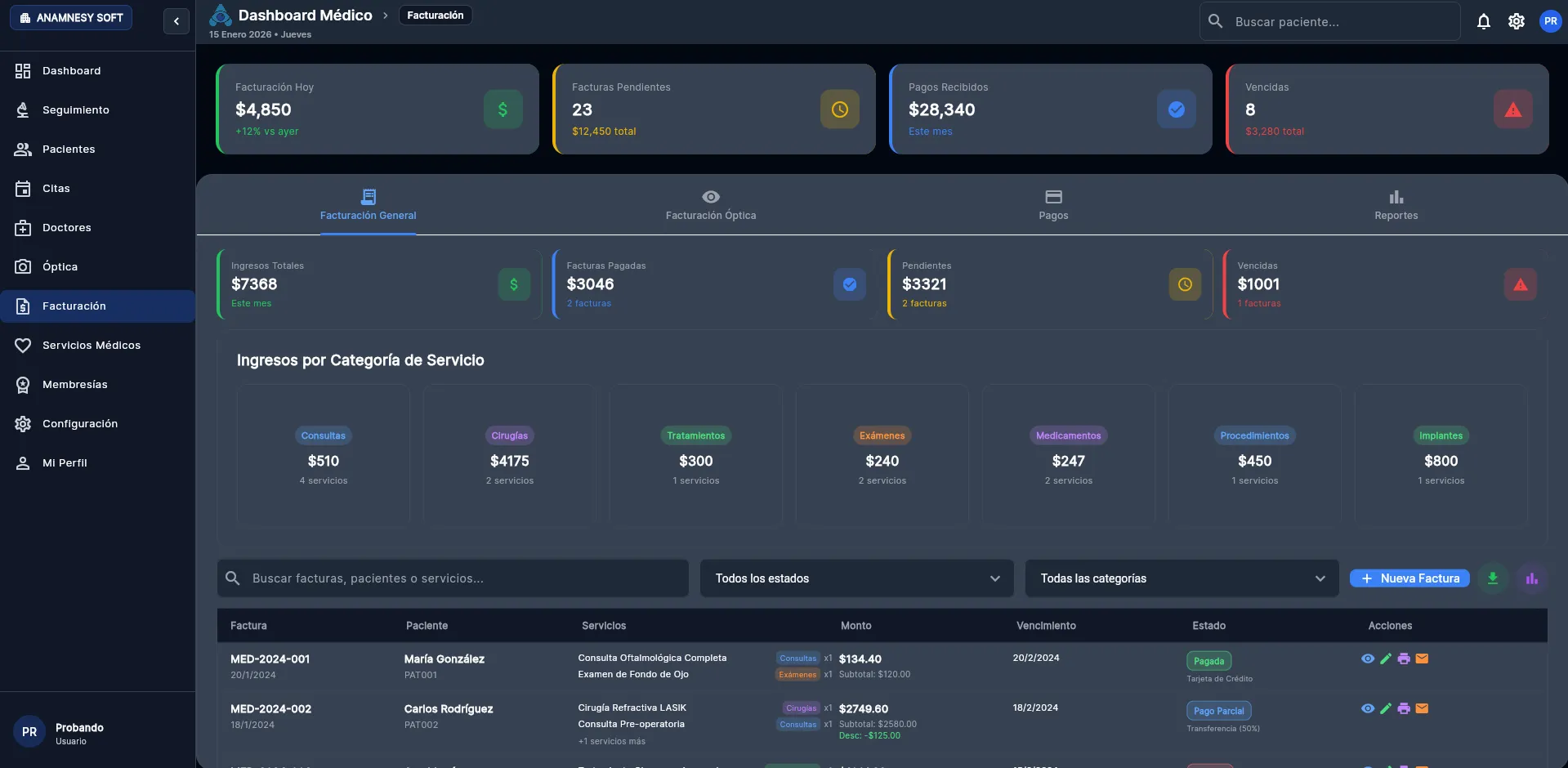Switch to Pagos tab
The image size is (1568, 768).
click(x=1053, y=205)
